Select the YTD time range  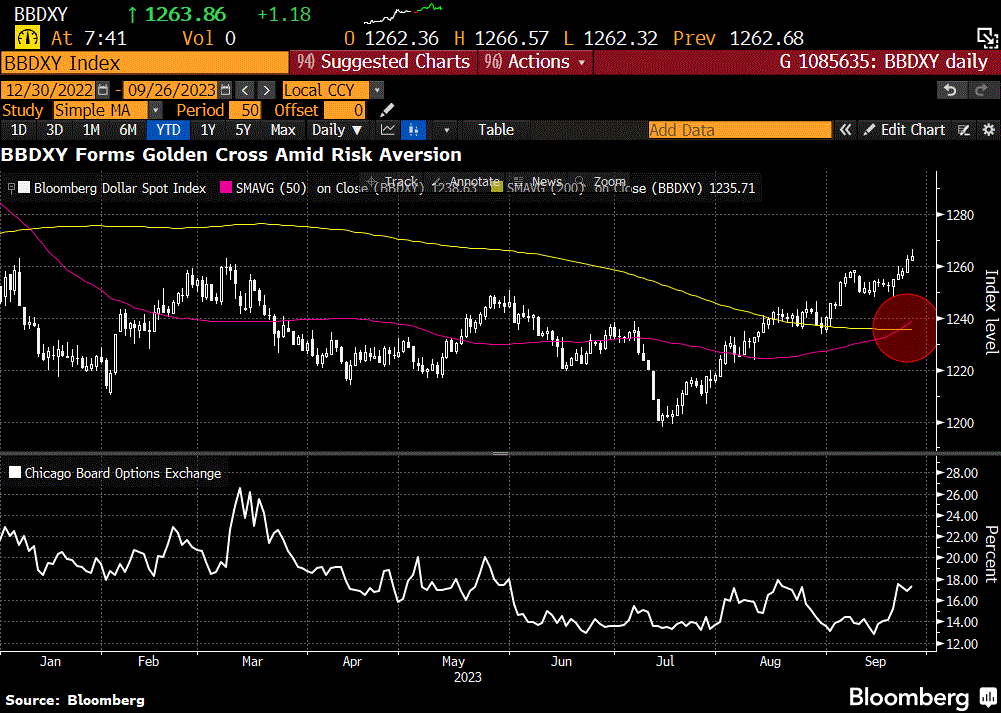pyautogui.click(x=168, y=130)
